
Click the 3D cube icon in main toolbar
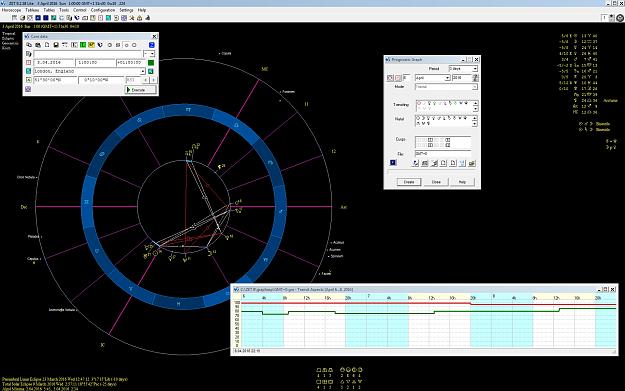tap(22, 18)
